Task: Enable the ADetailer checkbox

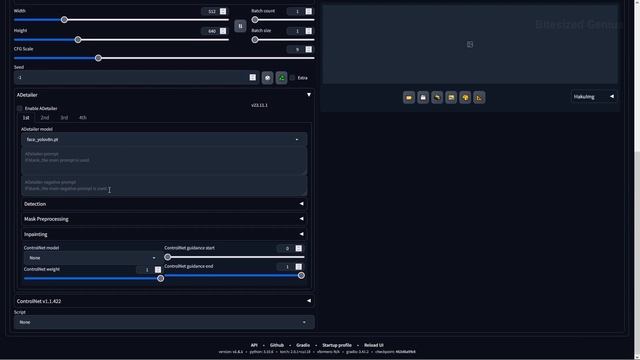Action: pyautogui.click(x=20, y=108)
